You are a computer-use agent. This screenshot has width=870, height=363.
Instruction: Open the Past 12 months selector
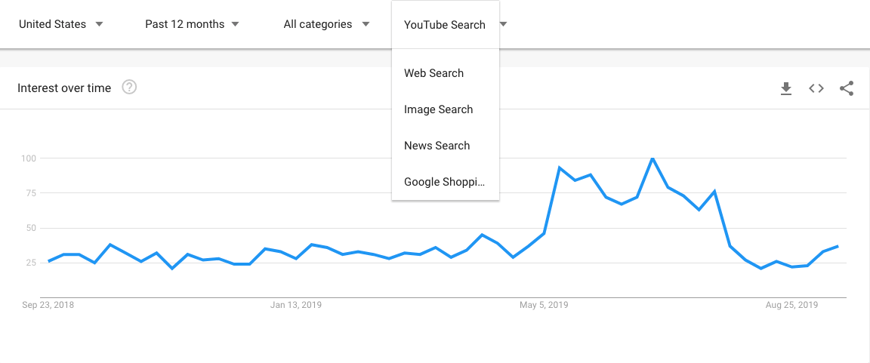coord(192,24)
